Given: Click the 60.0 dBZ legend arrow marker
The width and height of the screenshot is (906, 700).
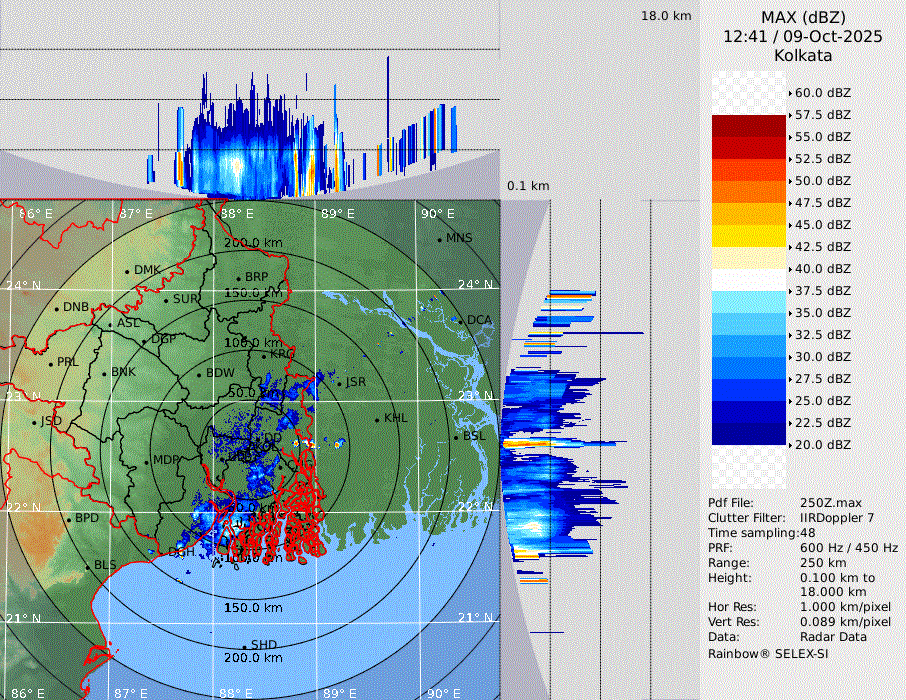Looking at the screenshot, I should tap(791, 93).
